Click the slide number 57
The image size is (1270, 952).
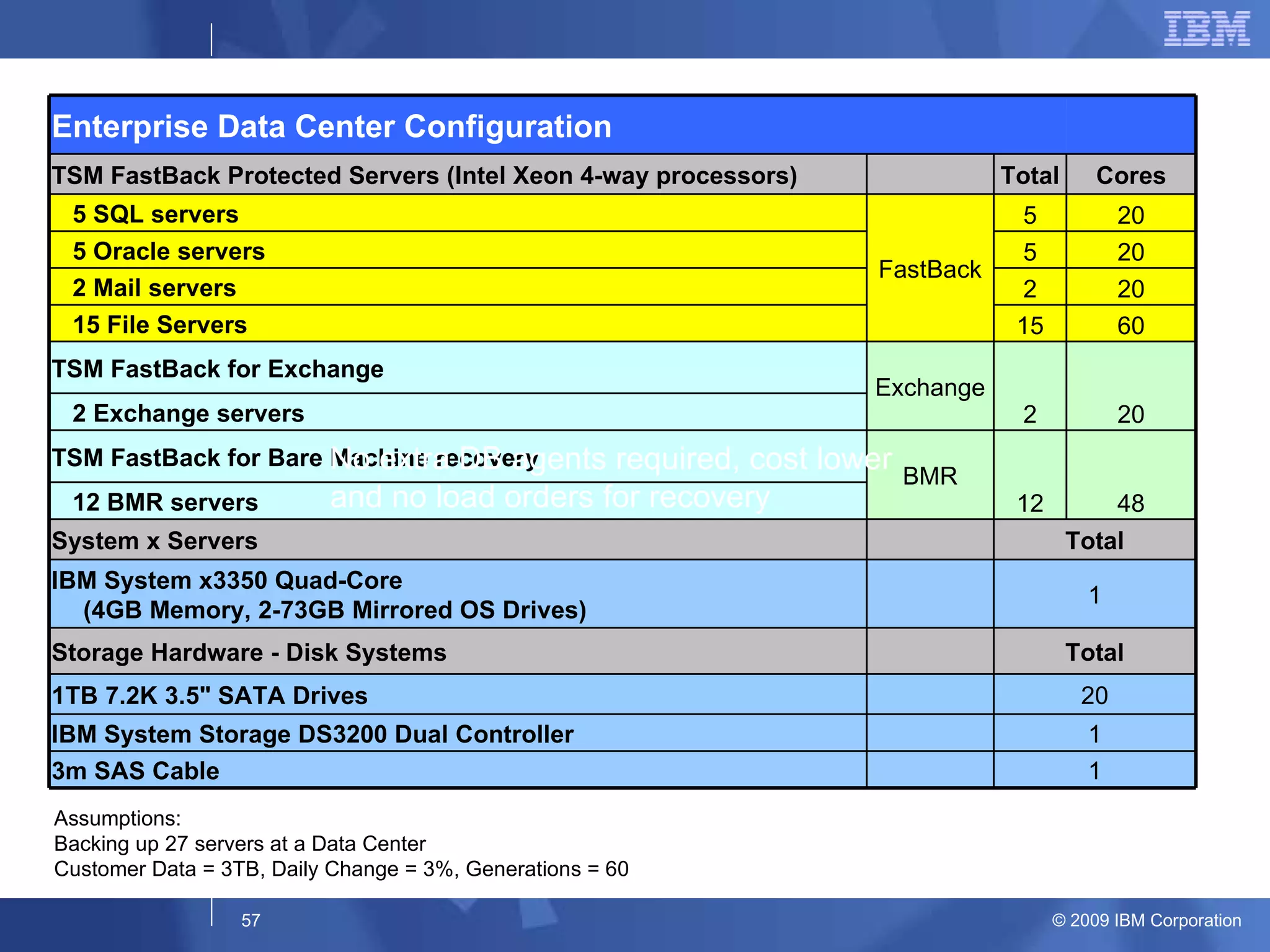point(251,920)
